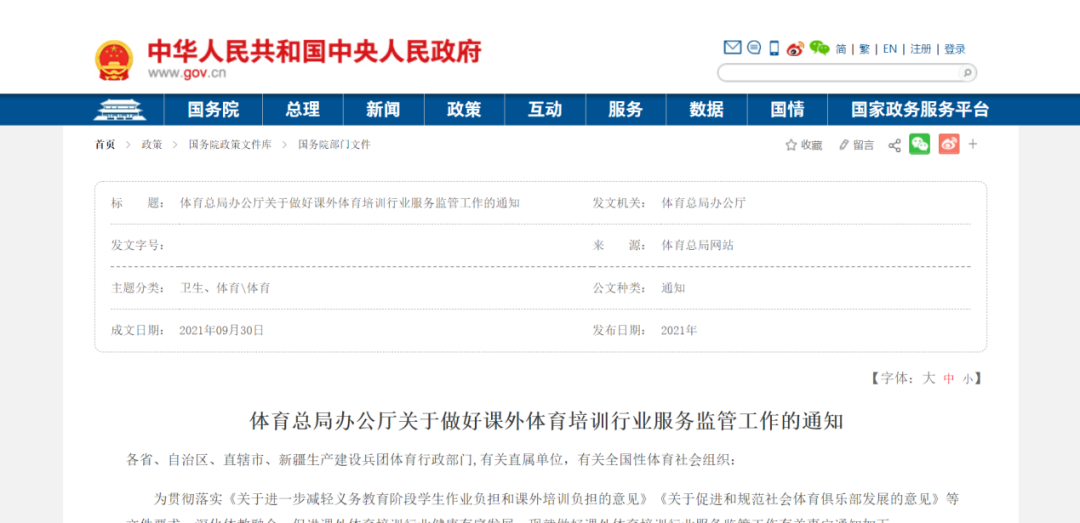The image size is (1080, 523).
Task: Go to 政策 breadcrumb link
Action: tap(152, 145)
